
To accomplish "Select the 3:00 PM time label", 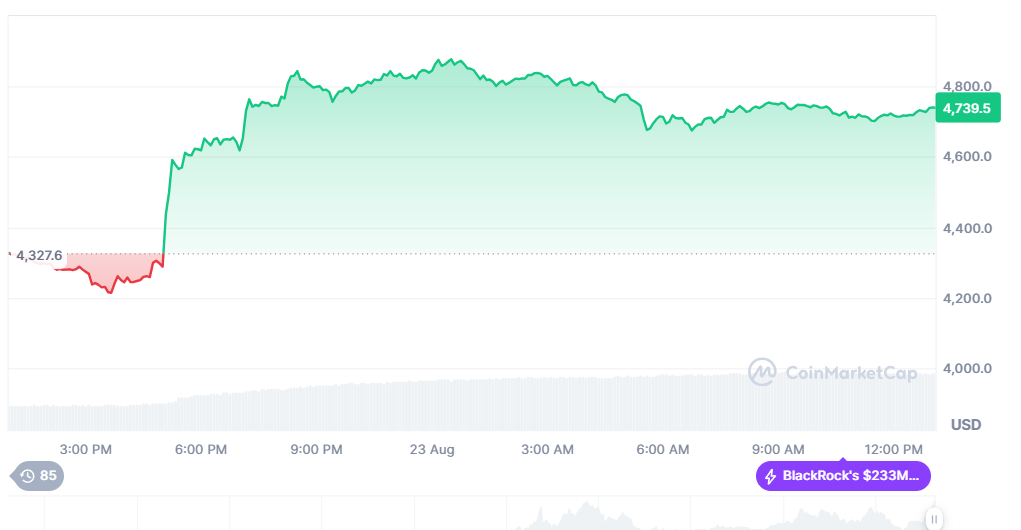I will tap(86, 450).
